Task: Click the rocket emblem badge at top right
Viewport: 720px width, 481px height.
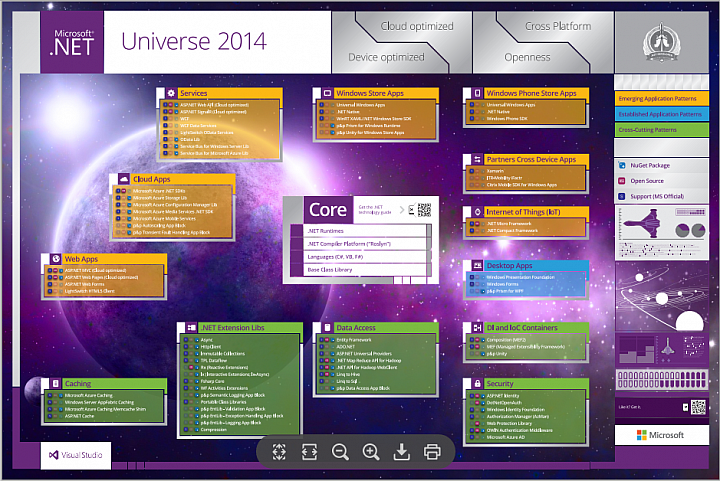Action: coord(661,42)
